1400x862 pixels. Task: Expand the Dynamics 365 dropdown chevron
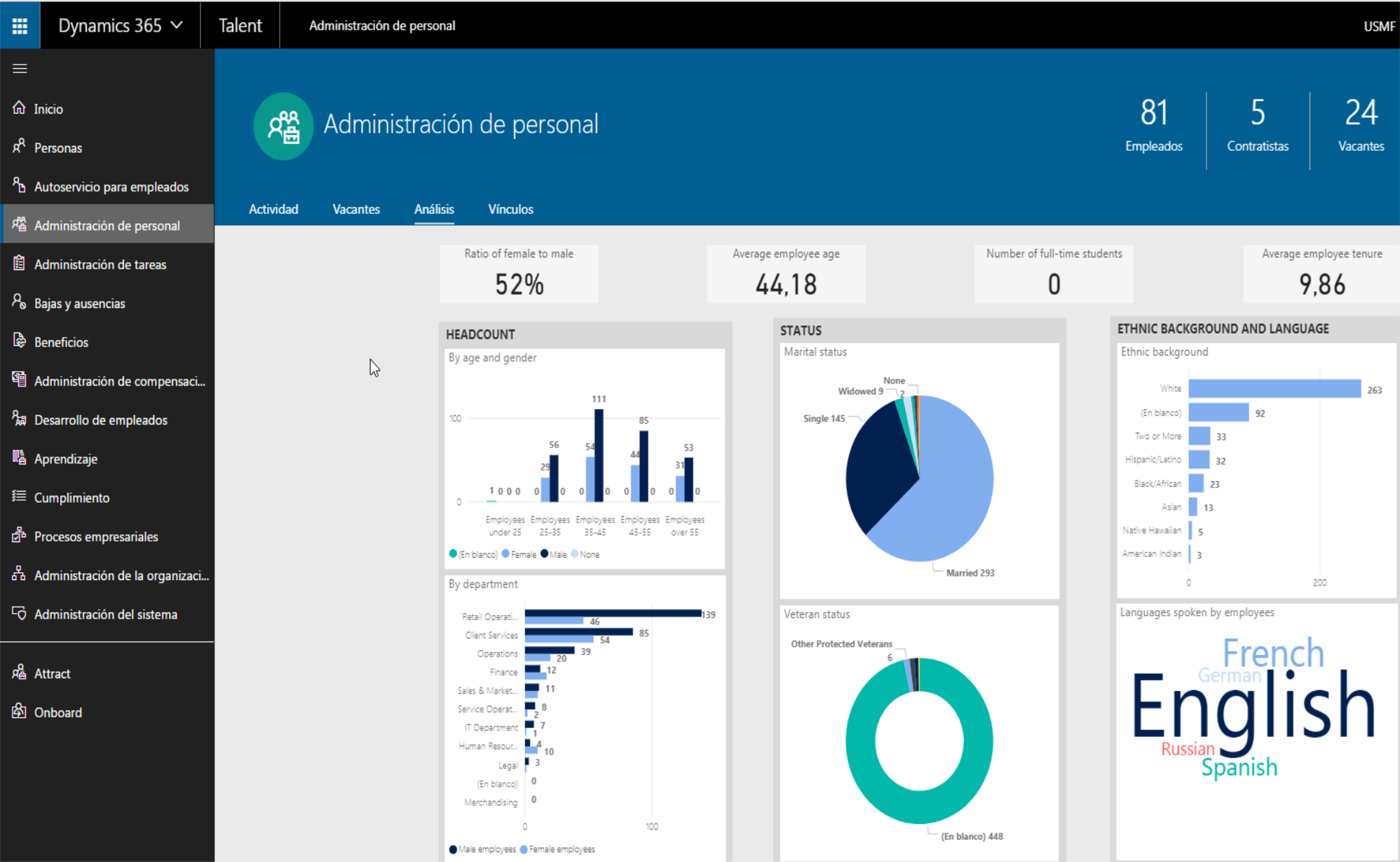pyautogui.click(x=177, y=25)
